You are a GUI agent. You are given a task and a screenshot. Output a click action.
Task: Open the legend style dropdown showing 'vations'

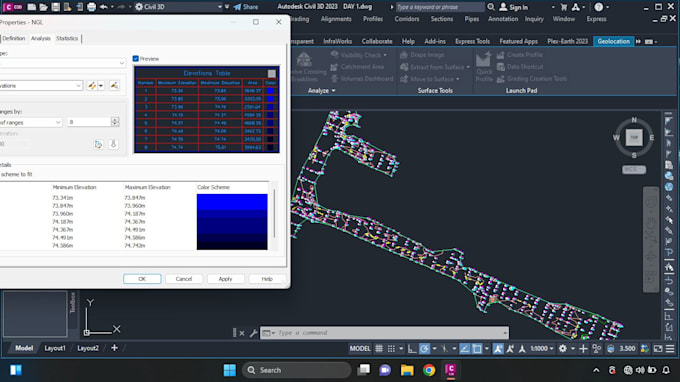(41, 86)
